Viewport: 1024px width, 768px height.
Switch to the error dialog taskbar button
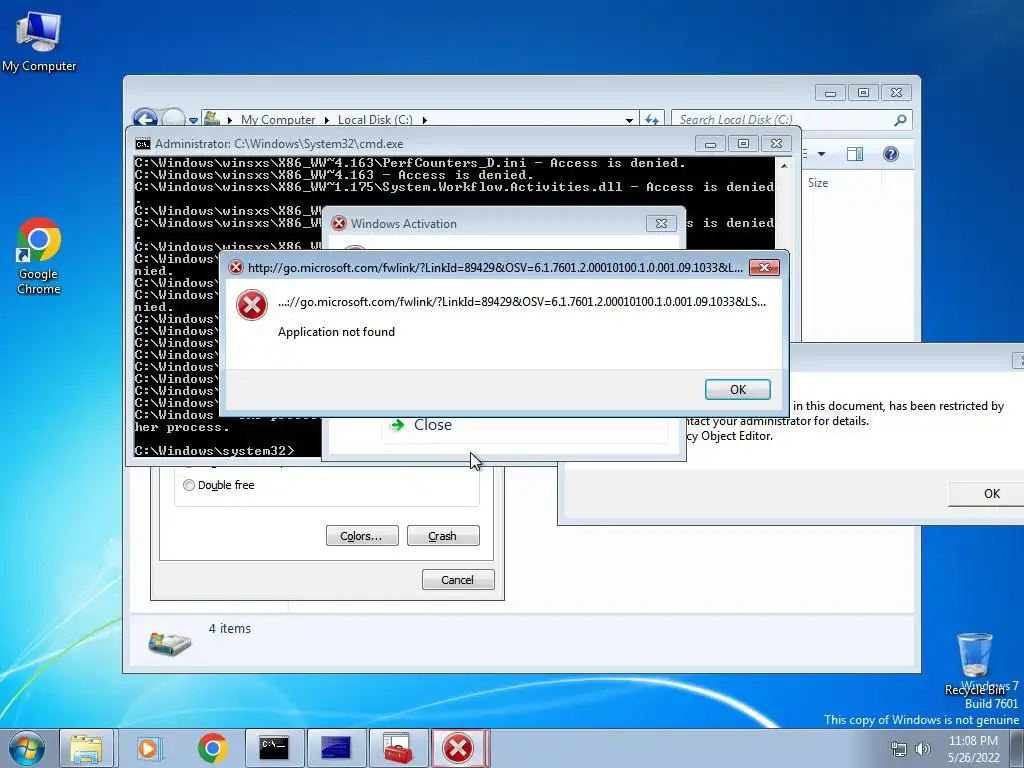point(458,748)
